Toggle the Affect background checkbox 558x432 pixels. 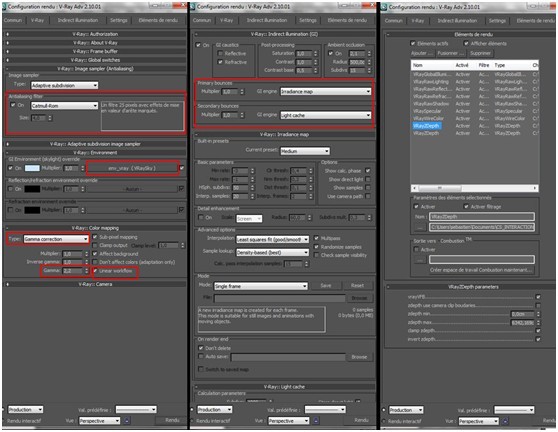click(x=95, y=254)
